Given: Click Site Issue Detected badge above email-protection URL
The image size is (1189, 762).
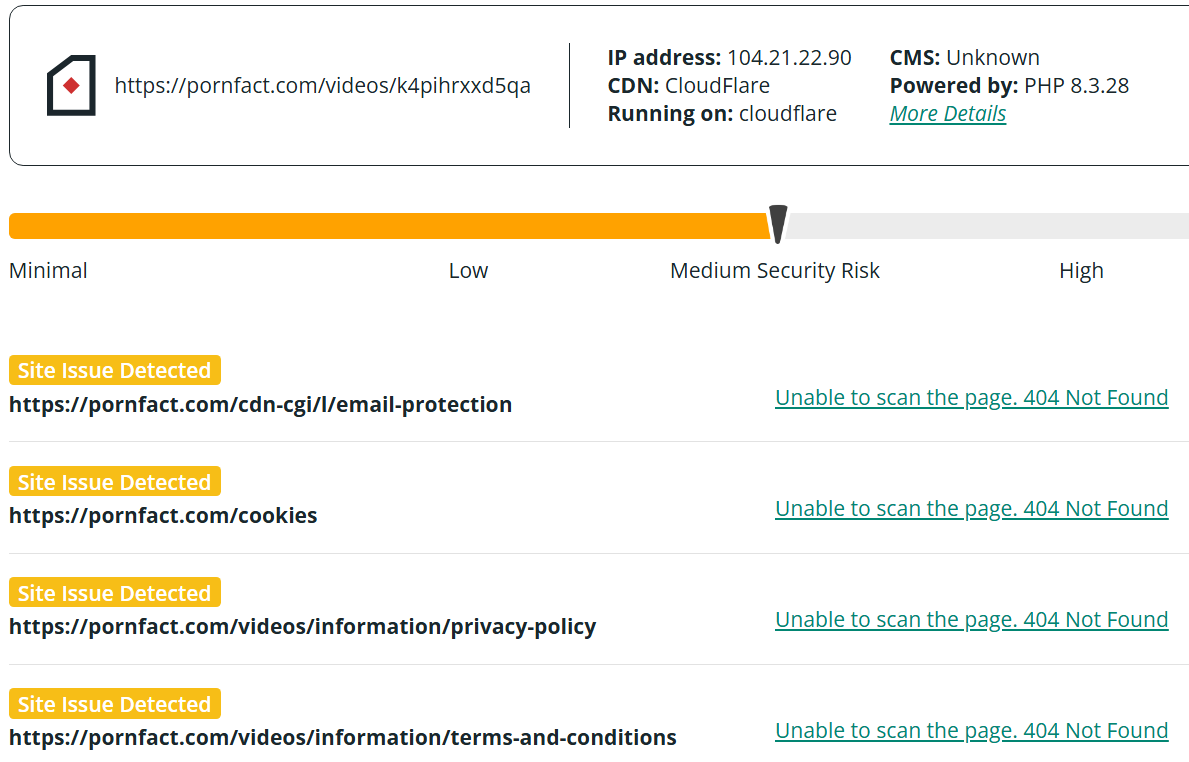Looking at the screenshot, I should (115, 370).
